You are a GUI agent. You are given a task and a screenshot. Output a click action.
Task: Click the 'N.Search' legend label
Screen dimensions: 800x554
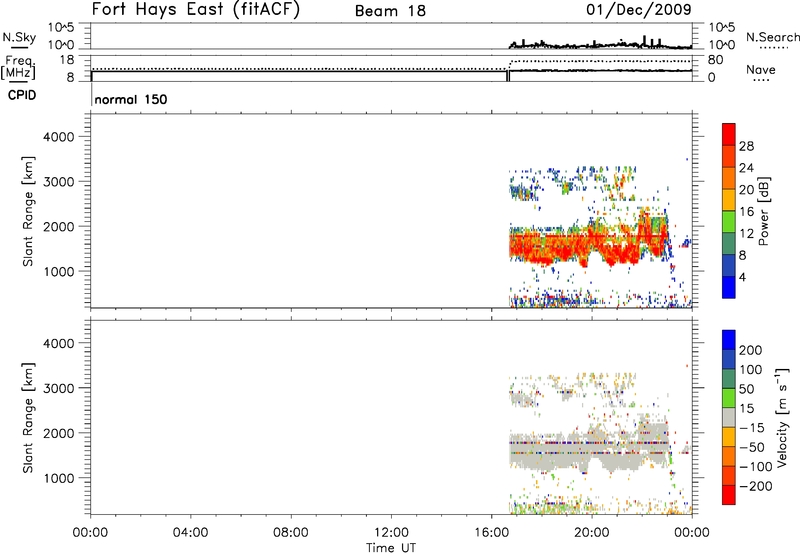point(773,37)
